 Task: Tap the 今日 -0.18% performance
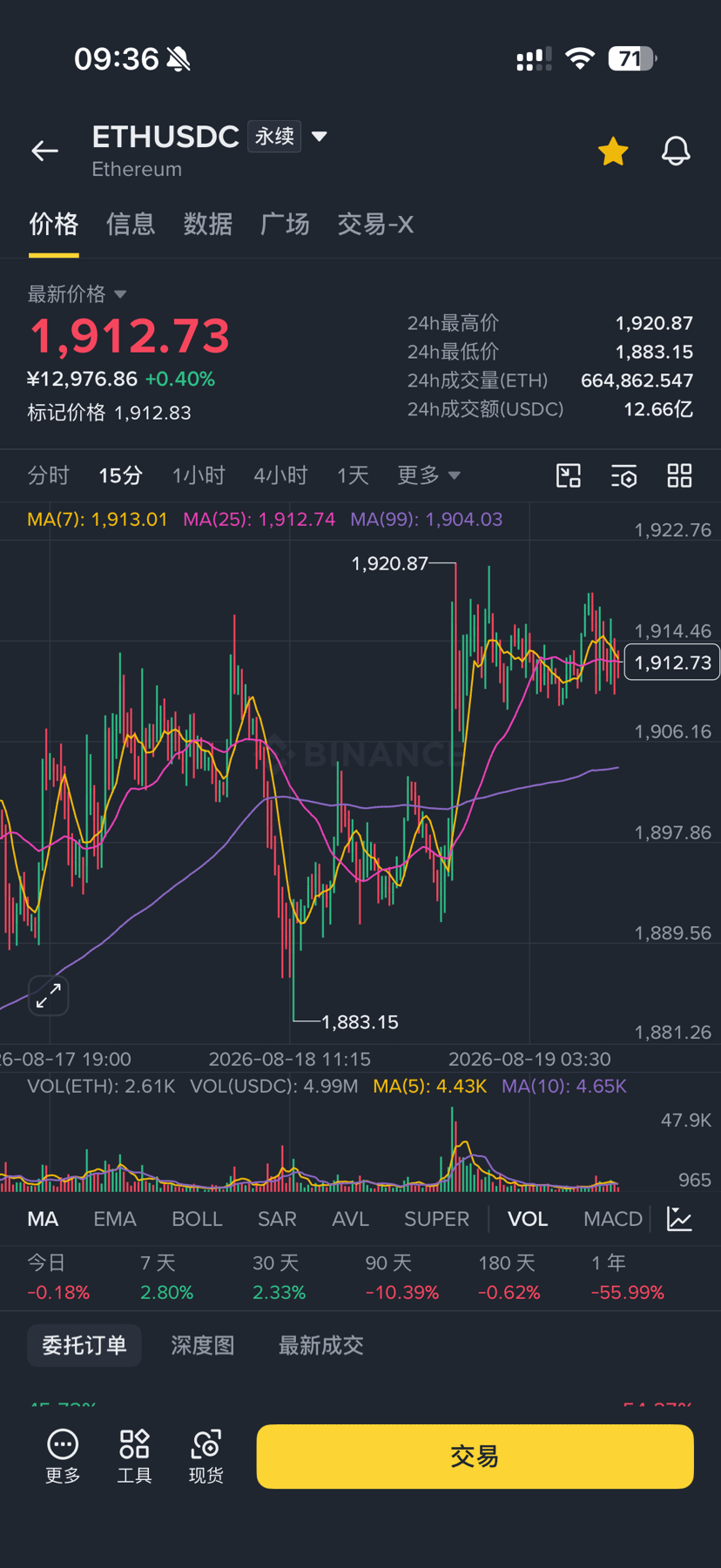tap(57, 1277)
